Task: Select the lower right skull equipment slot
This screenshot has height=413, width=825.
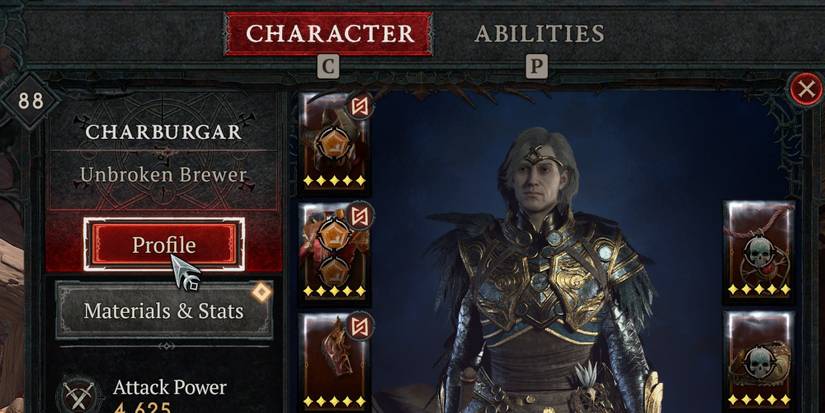Action: coord(759,361)
